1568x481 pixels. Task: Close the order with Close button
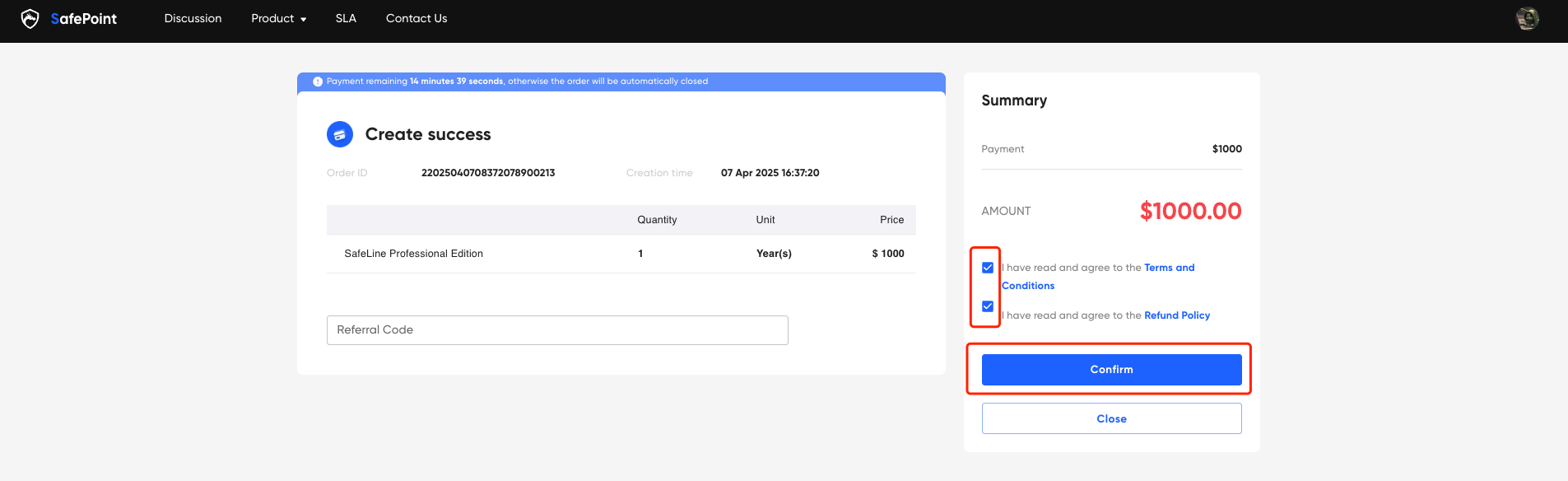tap(1111, 418)
